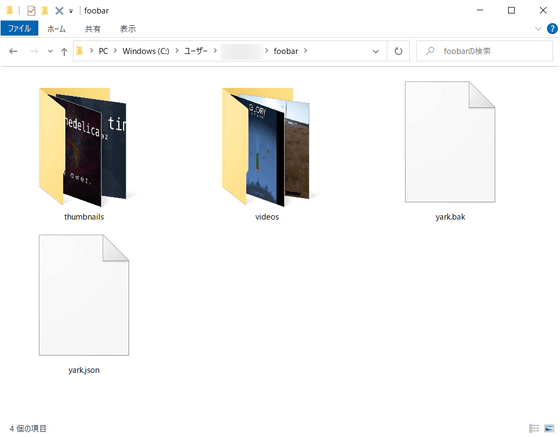Switch to details view layout icon

pos(534,428)
